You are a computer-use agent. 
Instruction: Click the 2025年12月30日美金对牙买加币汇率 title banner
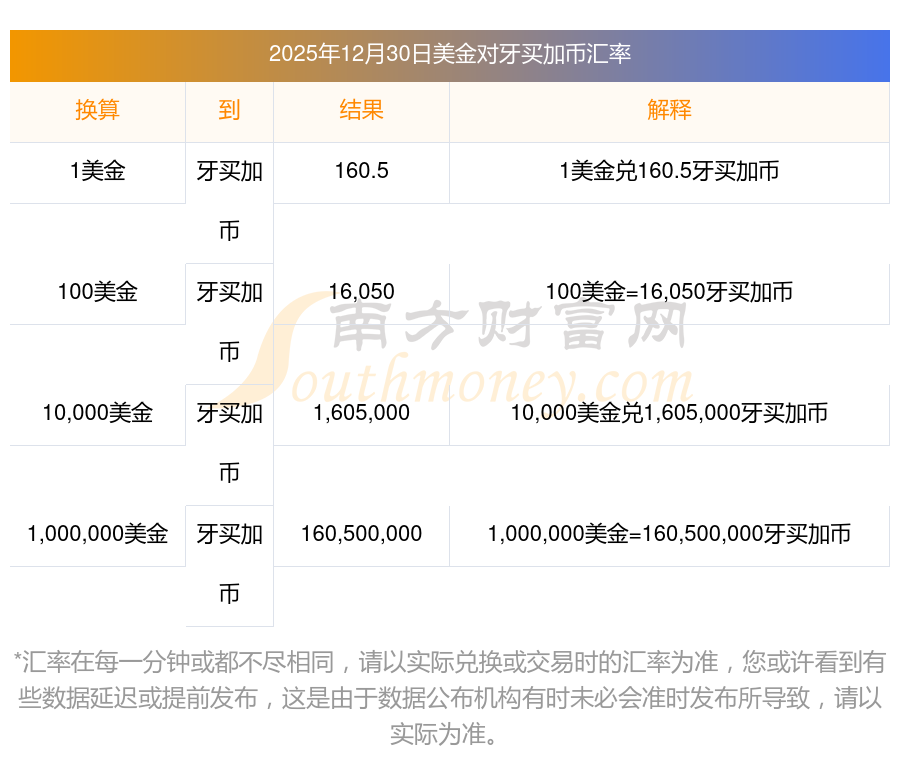tap(449, 54)
